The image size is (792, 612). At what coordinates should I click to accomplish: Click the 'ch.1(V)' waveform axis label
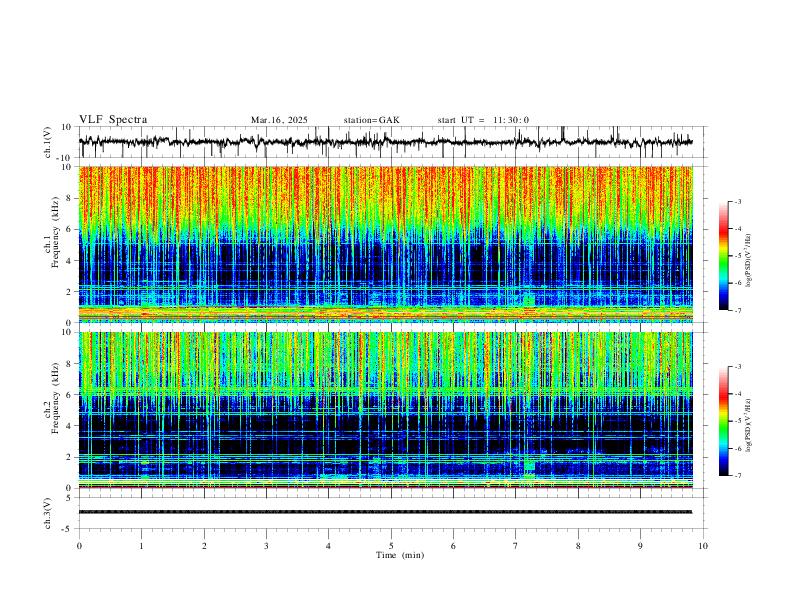[48, 142]
